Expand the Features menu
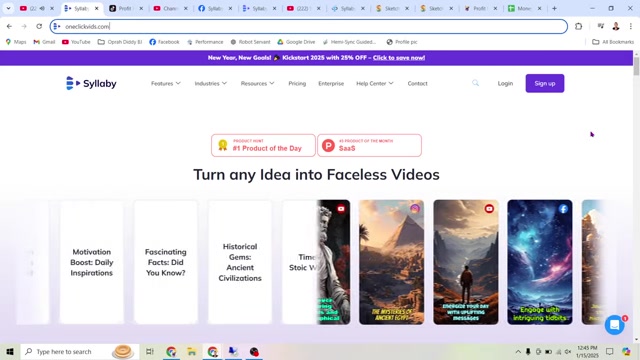The image size is (640, 360). [166, 83]
